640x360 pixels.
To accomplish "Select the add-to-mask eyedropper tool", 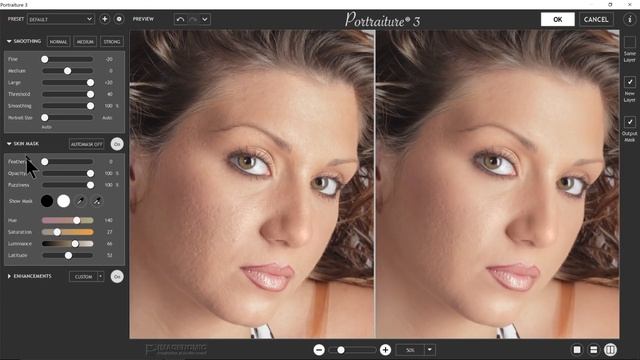I will pyautogui.click(x=97, y=201).
